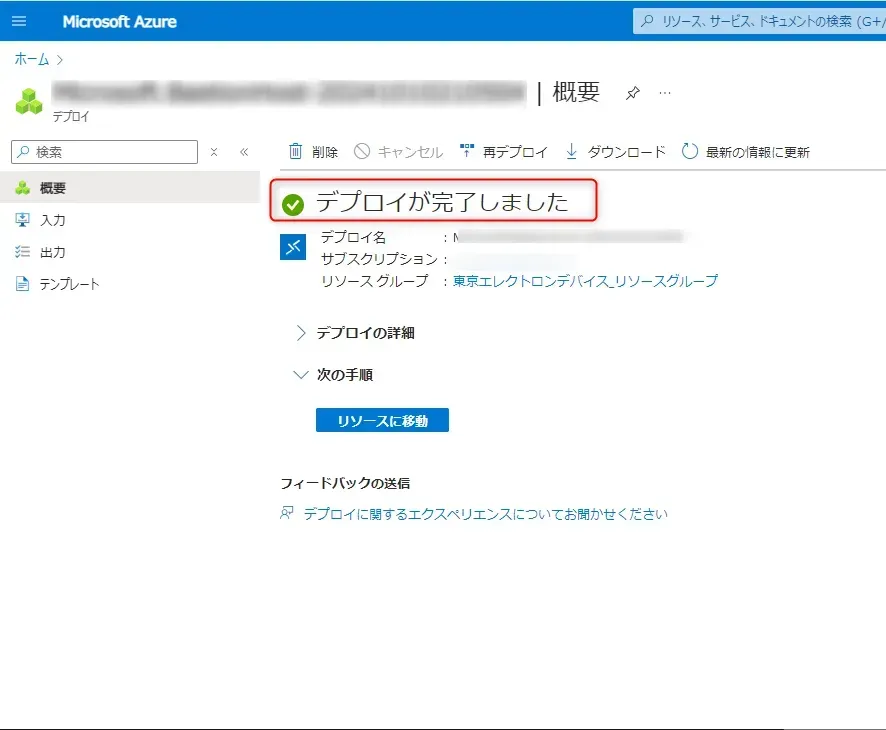Refresh with 最新の情報に更新 icon
This screenshot has height=730, width=886.
(x=690, y=152)
